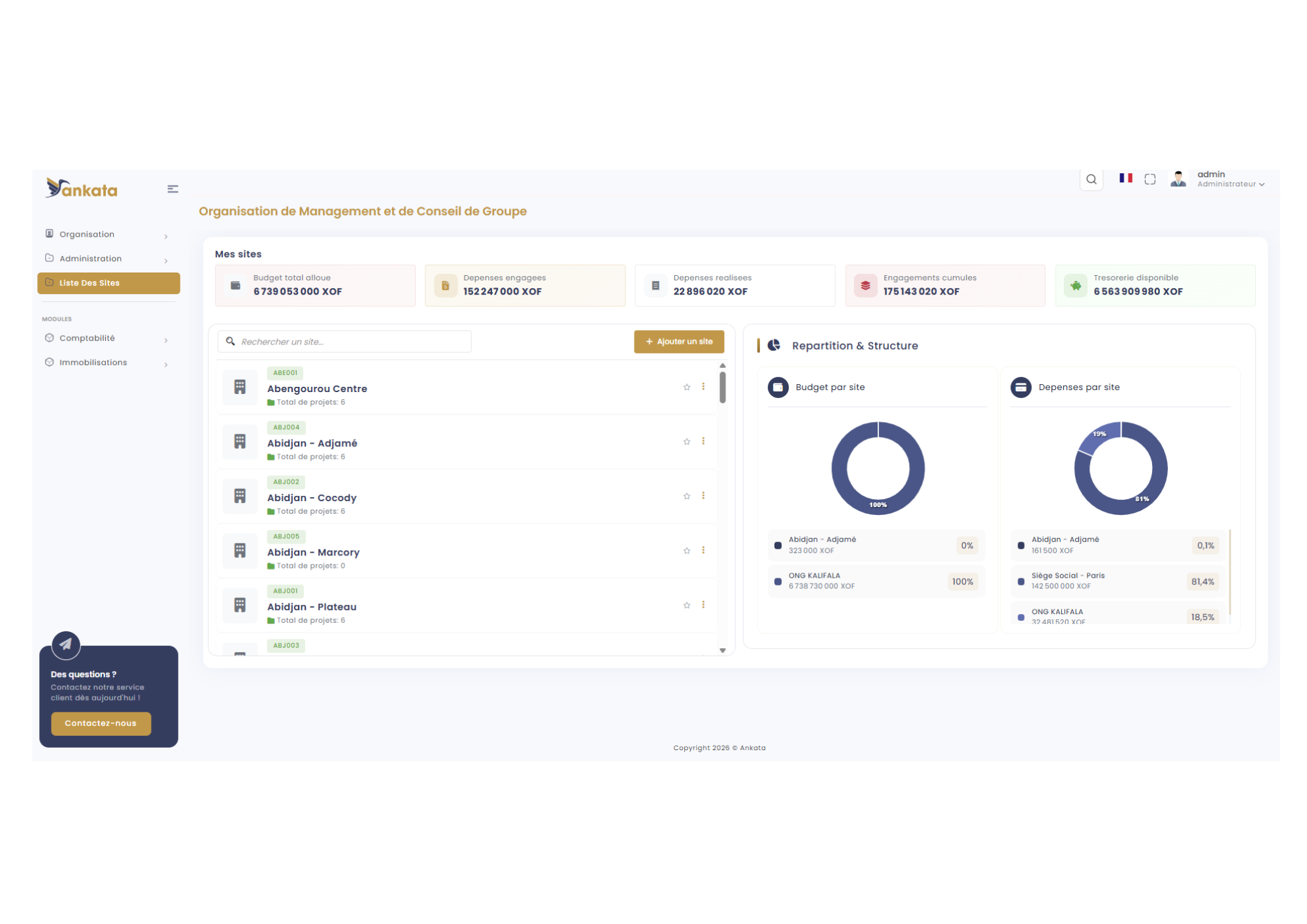
Task: Click the wallet icon on Budget total alloue card
Action: tap(235, 285)
